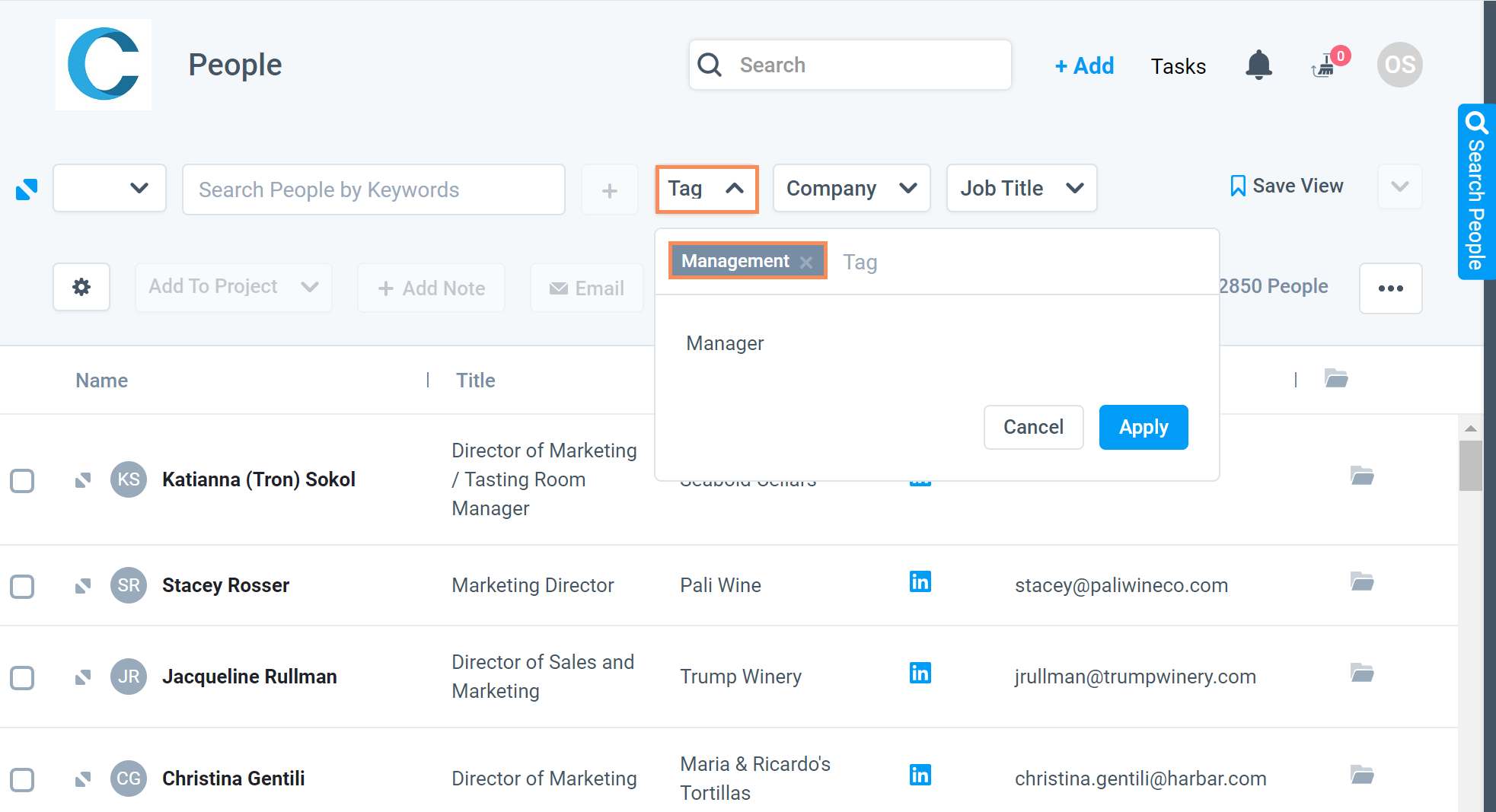This screenshot has height=812, width=1496.
Task: Check the box next to Stacey Rosser
Action: (23, 586)
